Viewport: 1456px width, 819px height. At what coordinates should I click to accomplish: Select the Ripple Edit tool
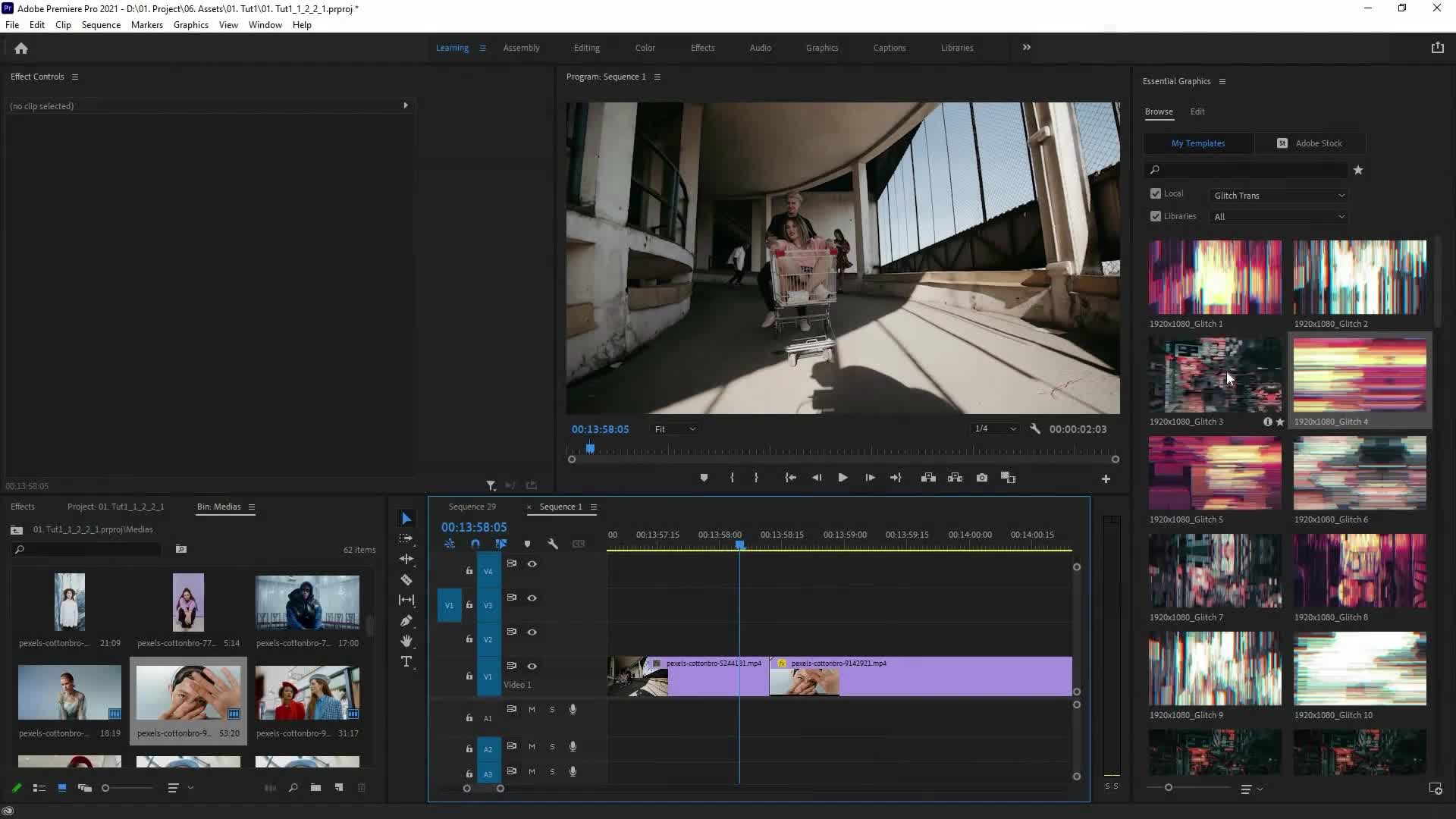[x=406, y=559]
